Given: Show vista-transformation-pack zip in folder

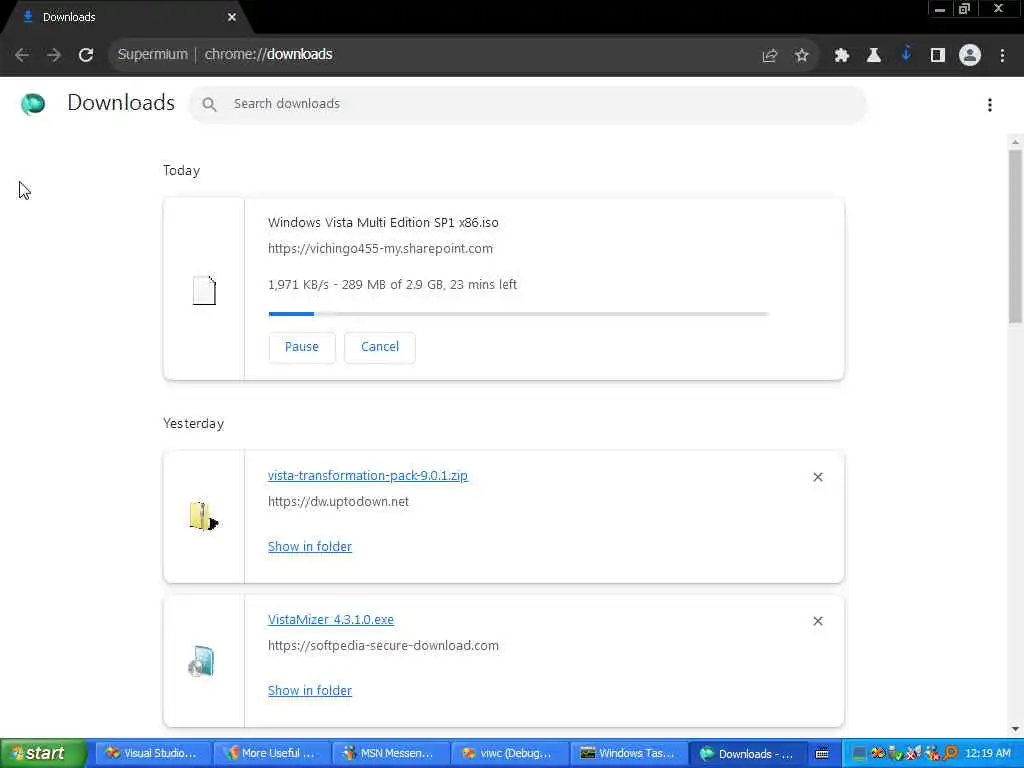Looking at the screenshot, I should pos(310,547).
